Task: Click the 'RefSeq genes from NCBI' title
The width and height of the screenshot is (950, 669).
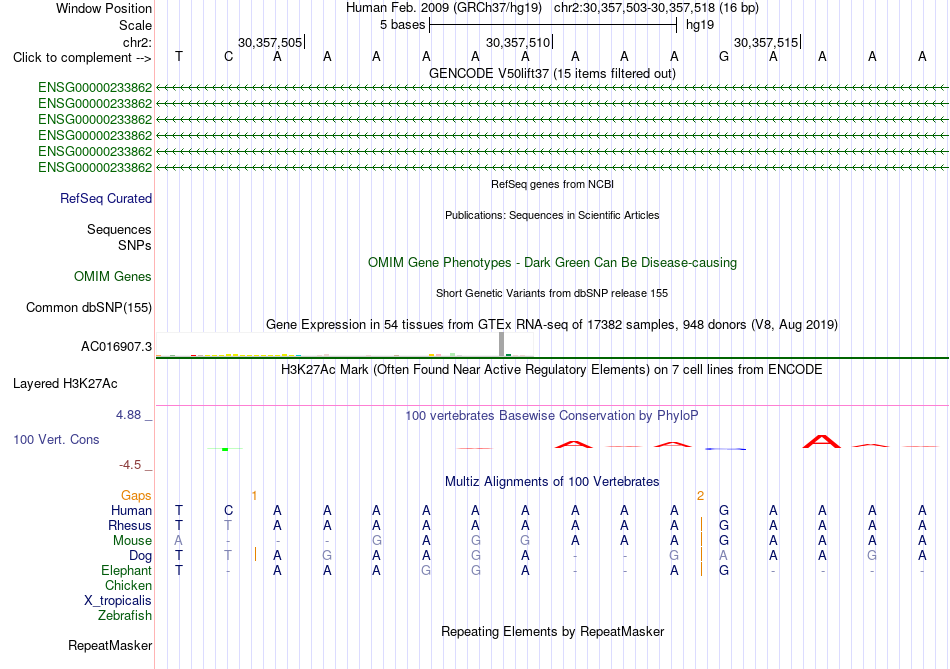Action: coord(552,184)
